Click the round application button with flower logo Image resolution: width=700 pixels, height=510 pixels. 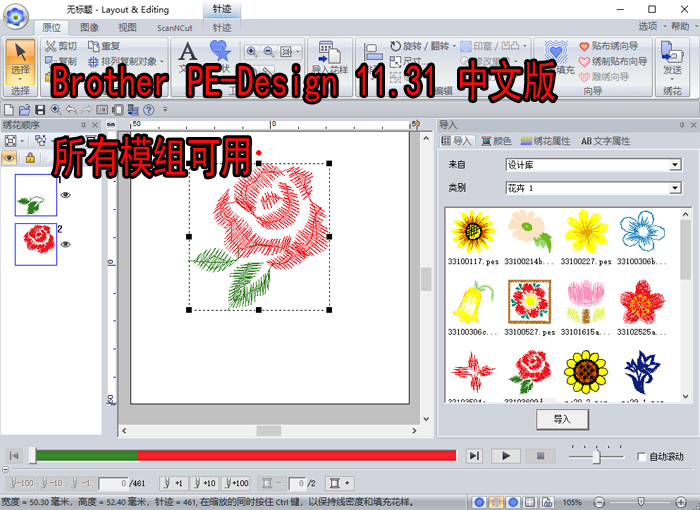(16, 17)
